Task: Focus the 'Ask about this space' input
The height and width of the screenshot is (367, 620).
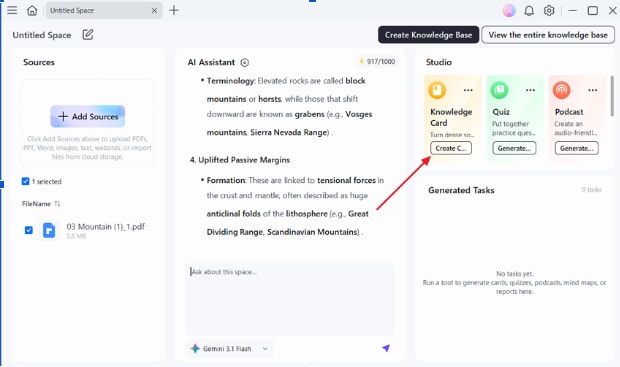Action: click(290, 299)
